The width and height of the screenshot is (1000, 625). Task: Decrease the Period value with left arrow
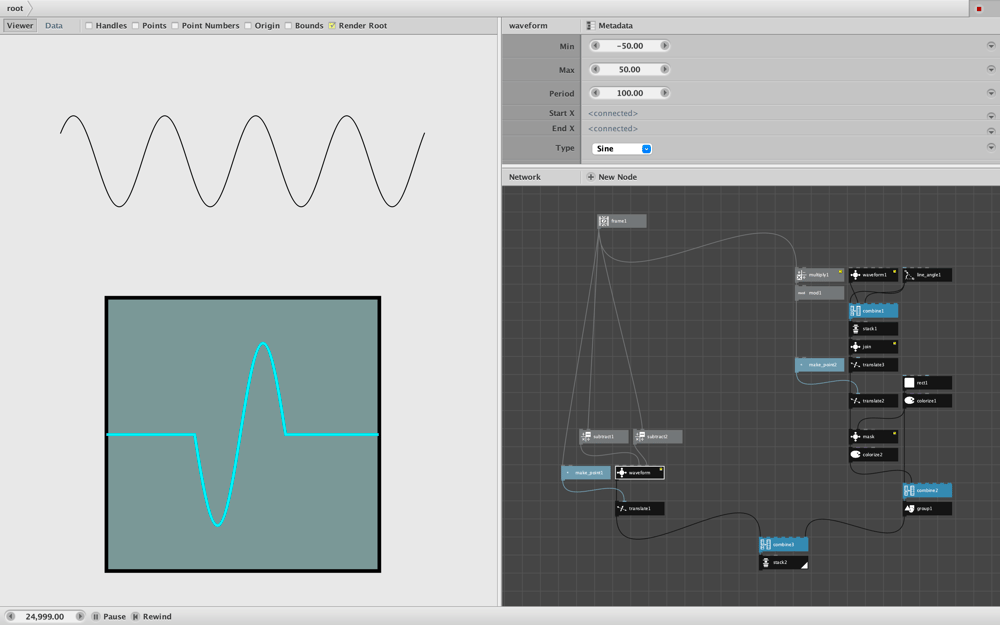(595, 93)
